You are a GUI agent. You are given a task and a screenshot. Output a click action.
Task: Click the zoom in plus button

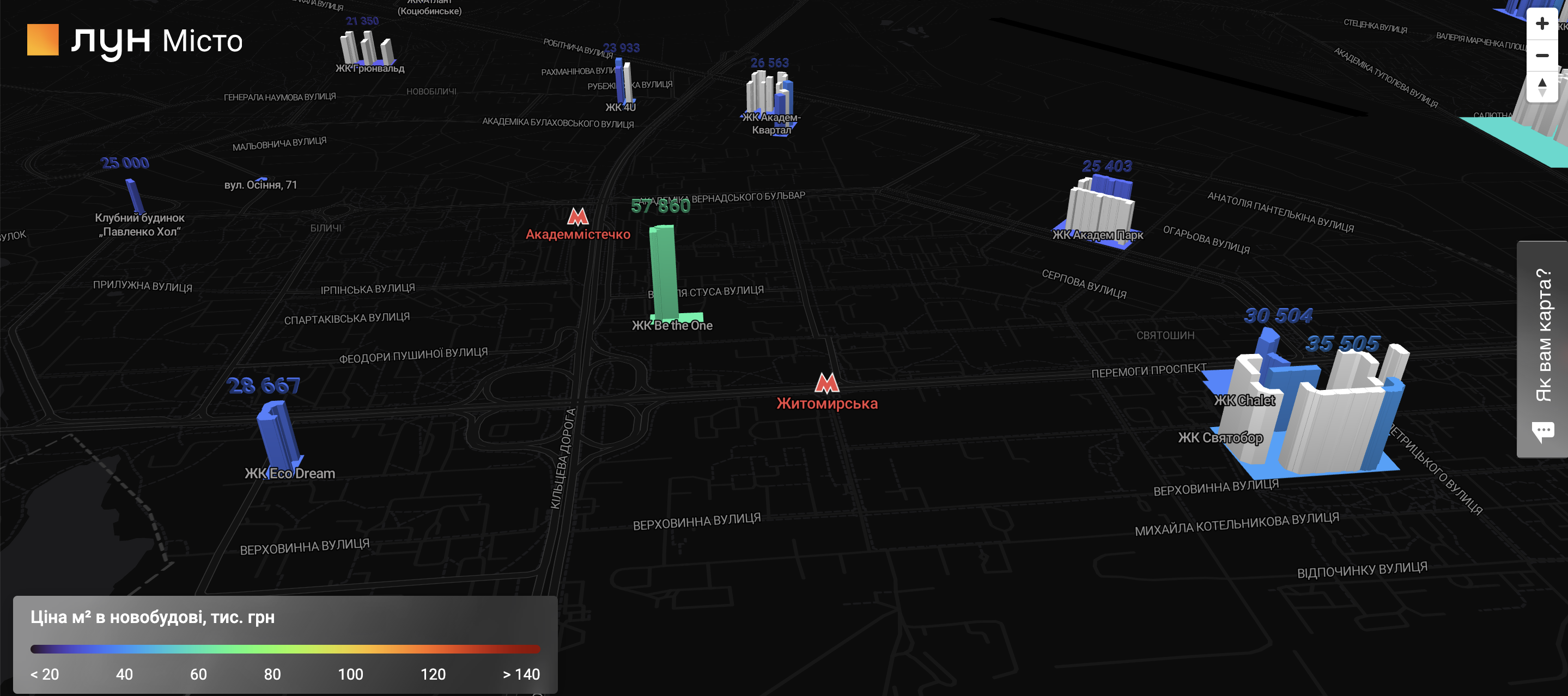(x=1542, y=24)
